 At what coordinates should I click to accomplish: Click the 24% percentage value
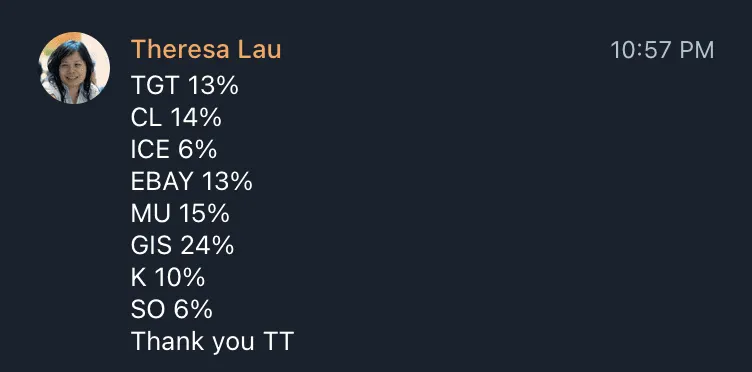click(208, 245)
